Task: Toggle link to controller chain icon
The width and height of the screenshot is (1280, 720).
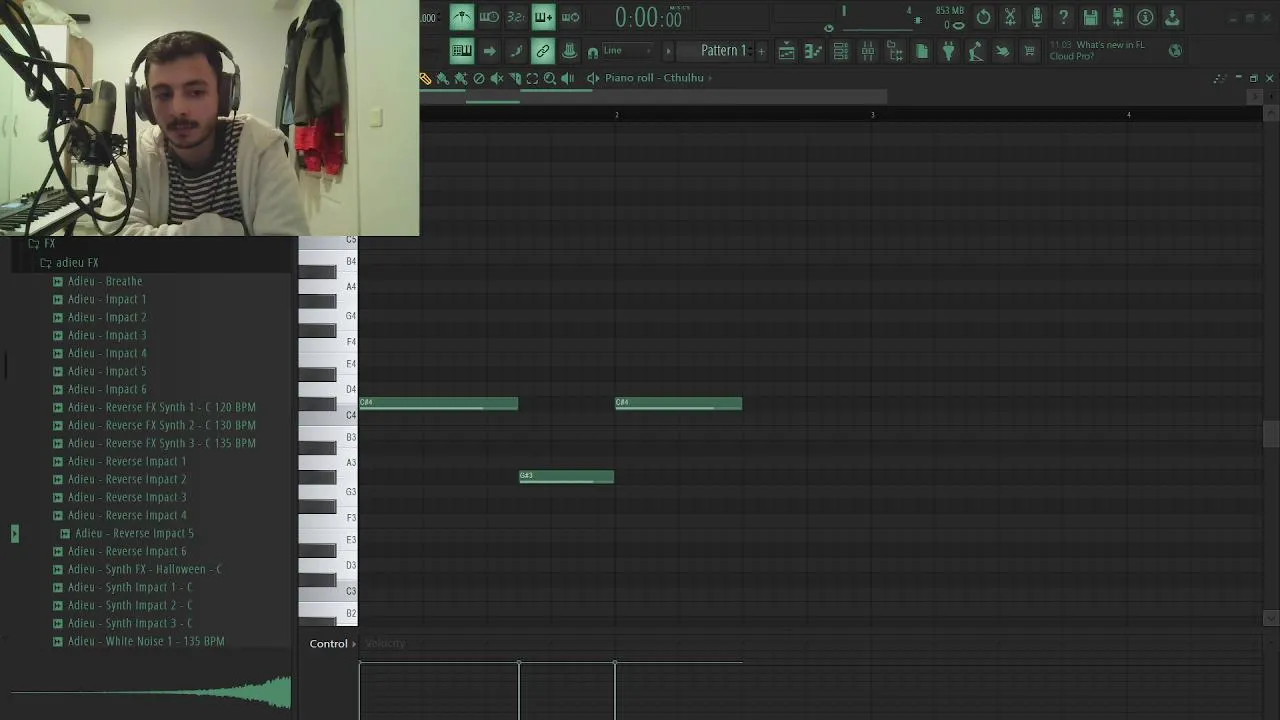Action: tap(542, 51)
